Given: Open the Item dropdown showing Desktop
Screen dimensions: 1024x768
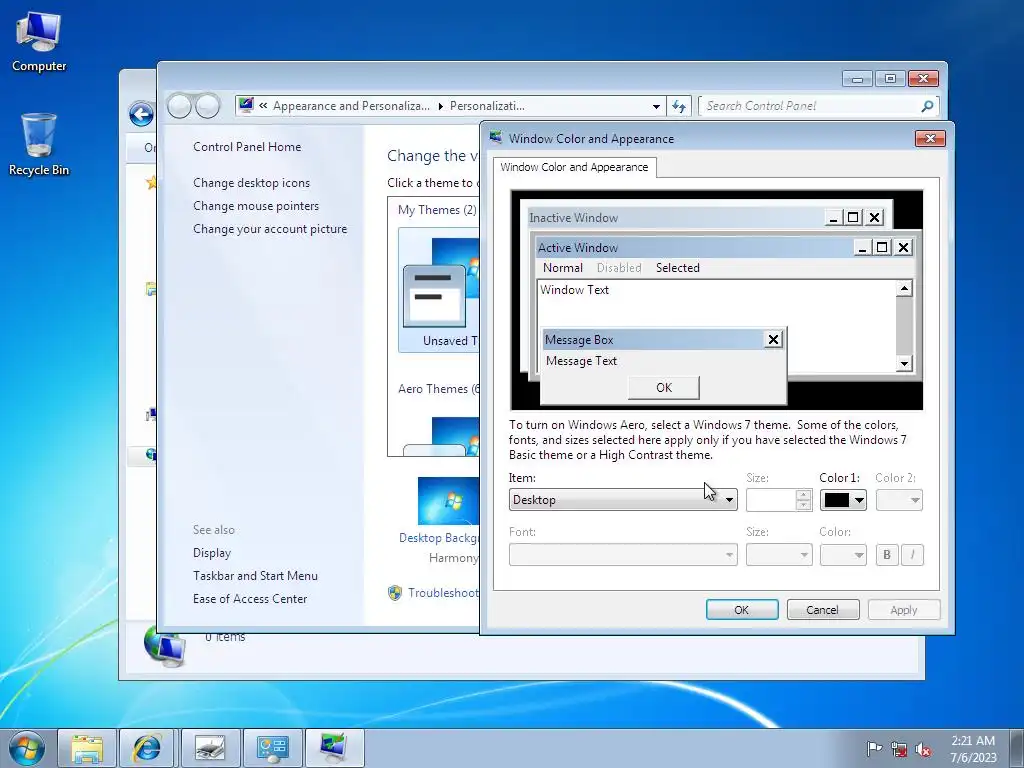Looking at the screenshot, I should pyautogui.click(x=623, y=500).
